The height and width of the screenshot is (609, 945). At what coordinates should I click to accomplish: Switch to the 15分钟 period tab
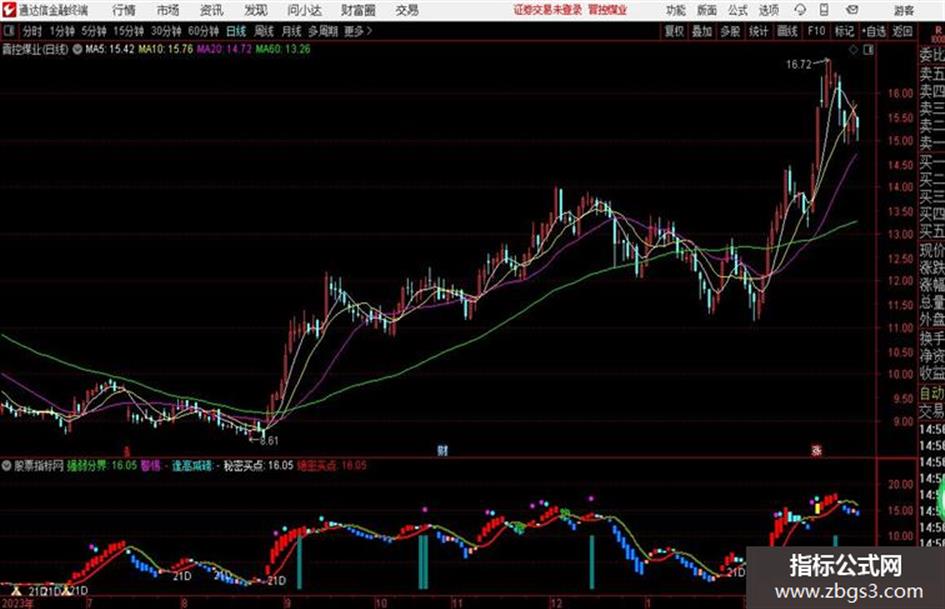129,31
